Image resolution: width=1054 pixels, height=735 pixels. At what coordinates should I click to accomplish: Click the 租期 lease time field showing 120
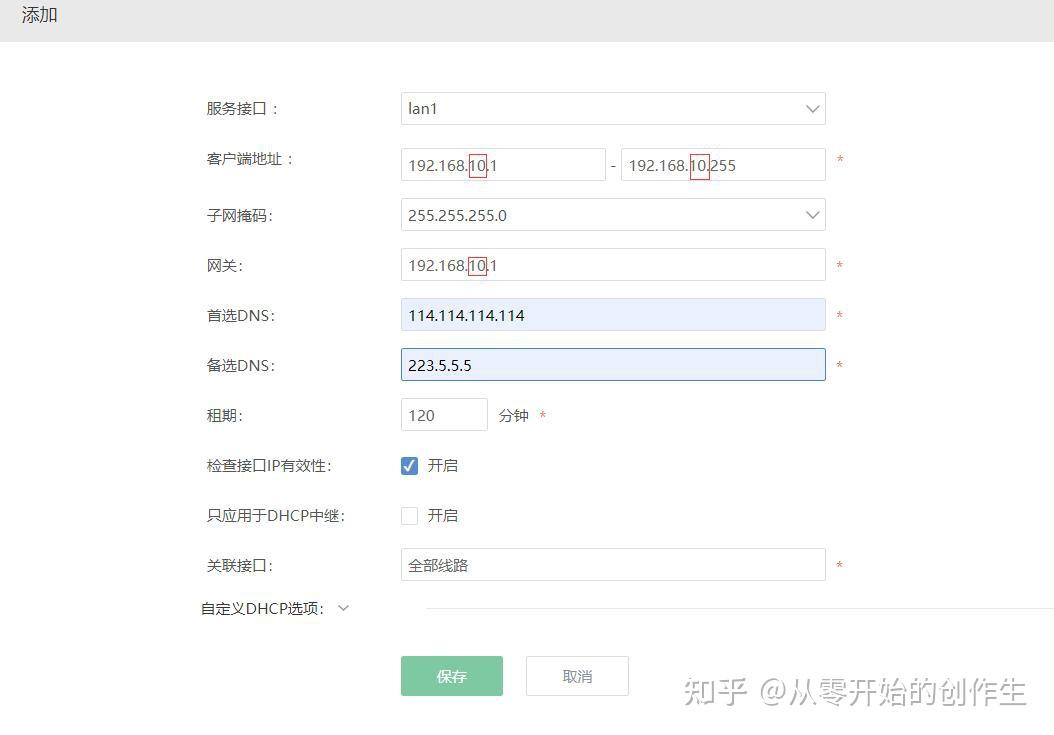443,414
